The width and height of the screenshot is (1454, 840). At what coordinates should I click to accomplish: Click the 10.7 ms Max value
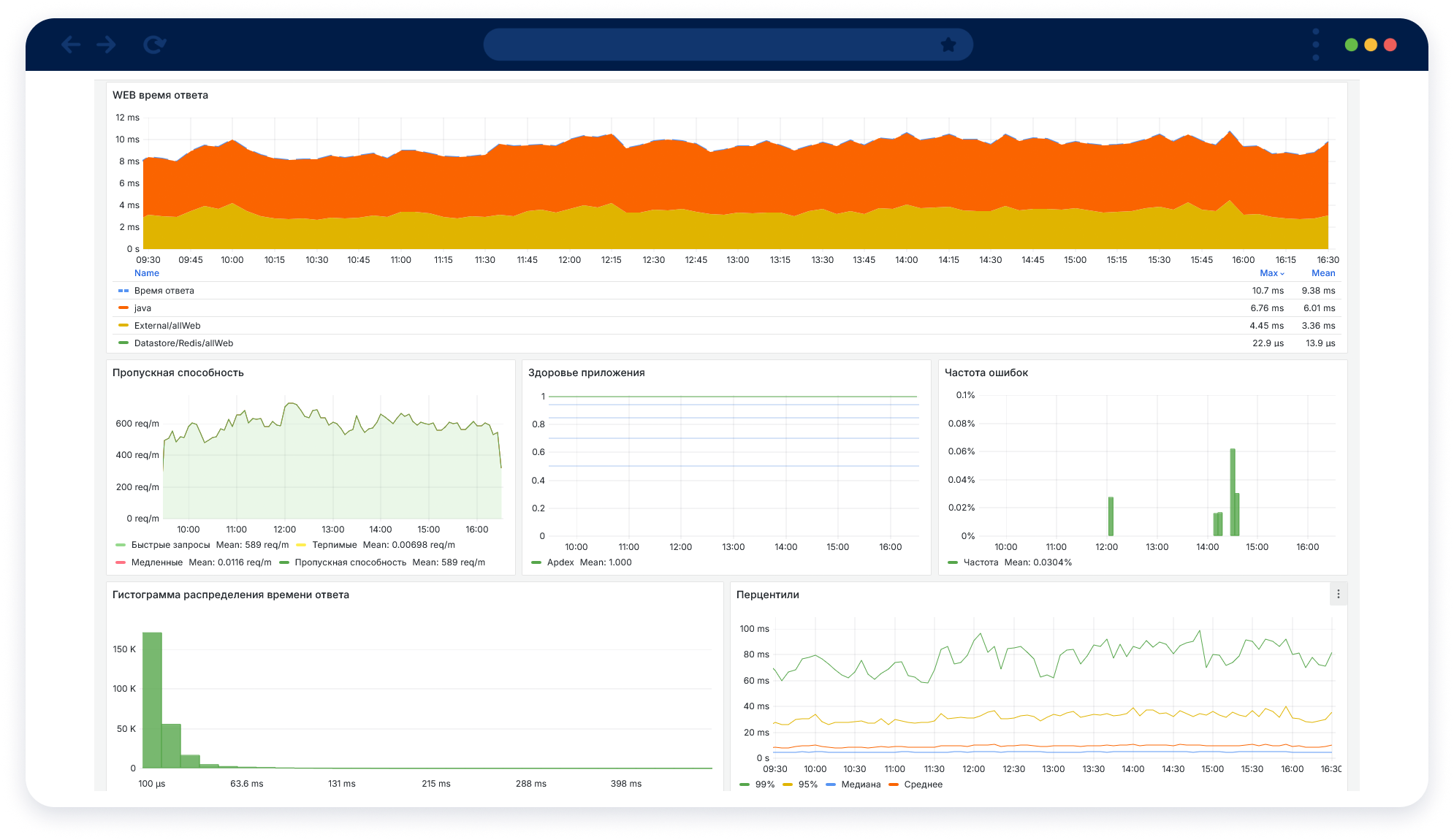pyautogui.click(x=1268, y=291)
